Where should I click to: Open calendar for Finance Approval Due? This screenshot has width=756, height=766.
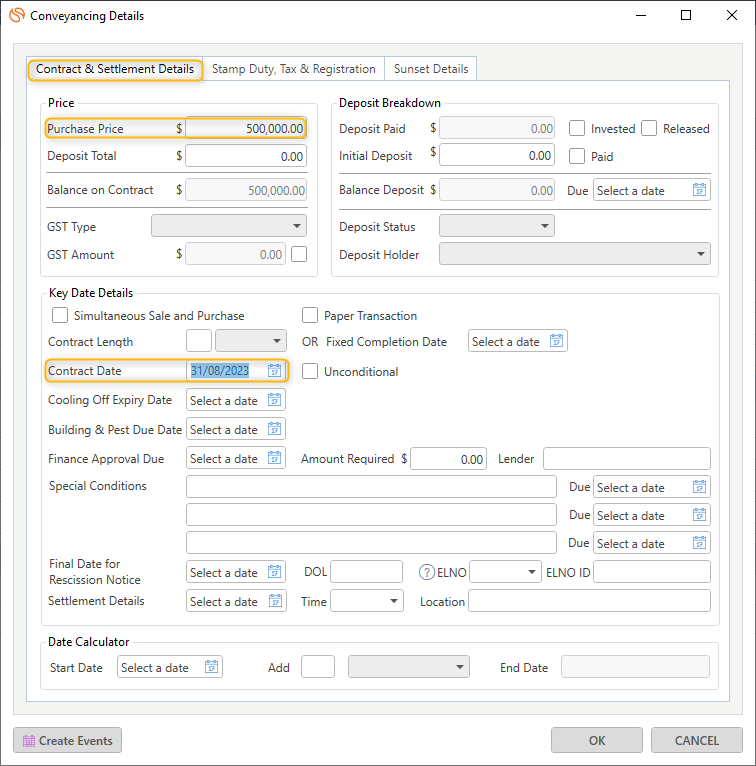point(274,458)
